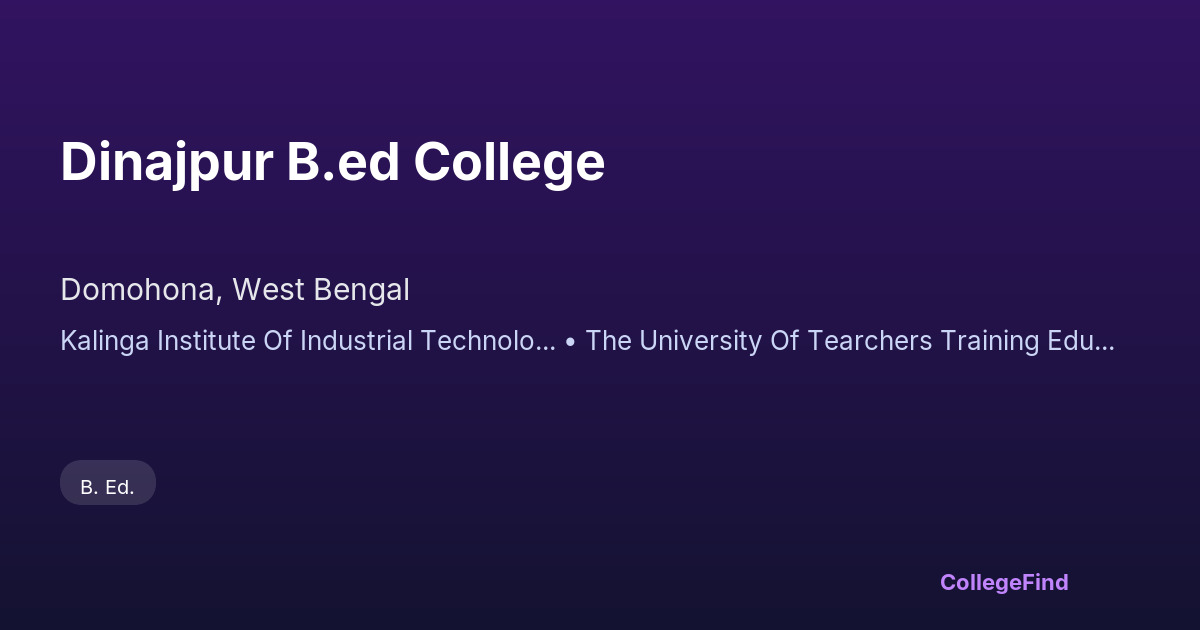Click the bullet separator between affiliations
This screenshot has height=630, width=1200.
pos(570,341)
